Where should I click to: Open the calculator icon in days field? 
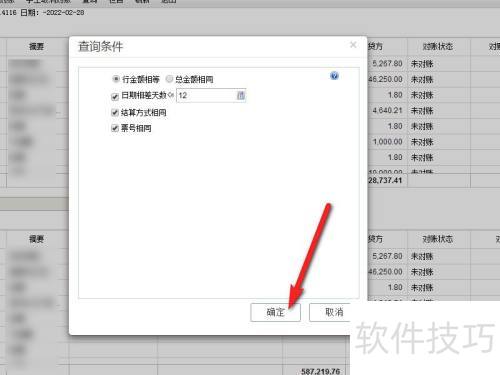241,96
